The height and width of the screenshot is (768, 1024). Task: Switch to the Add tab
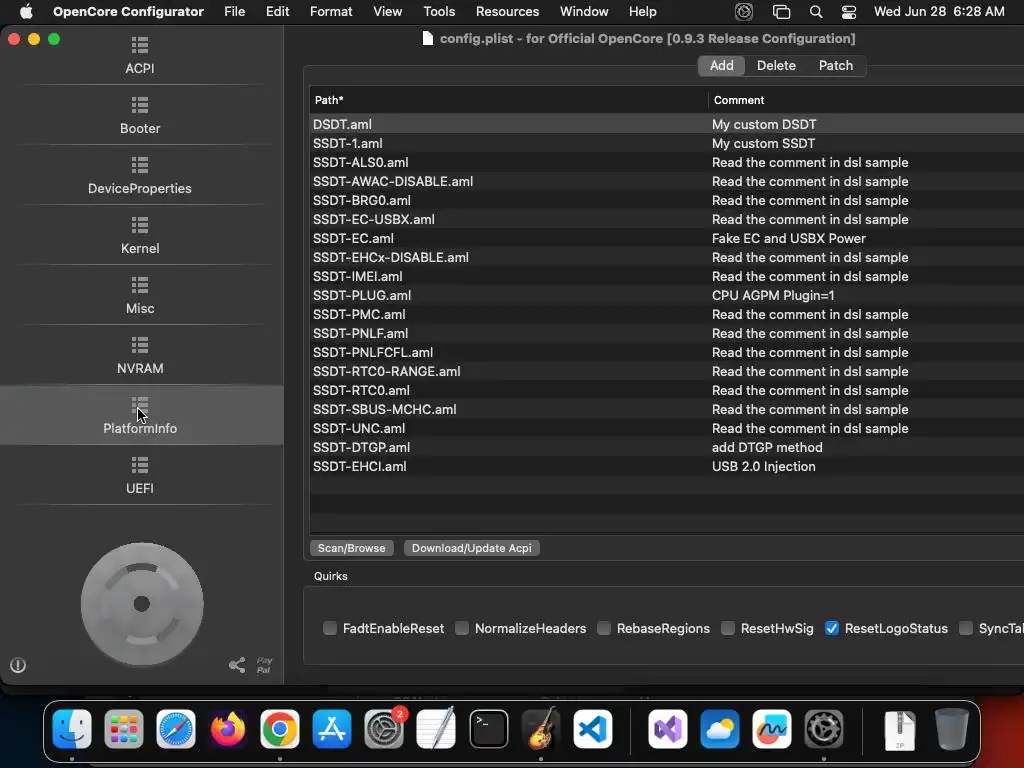[x=722, y=65]
